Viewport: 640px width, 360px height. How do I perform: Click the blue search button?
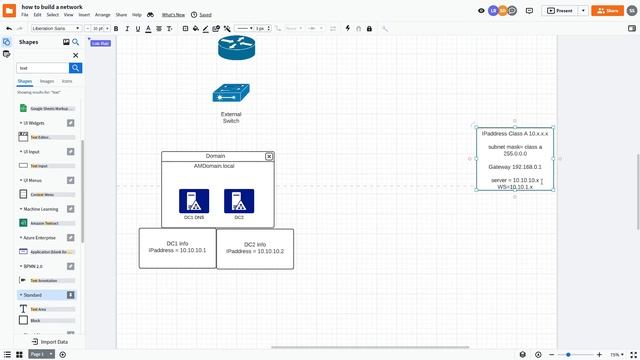point(75,68)
